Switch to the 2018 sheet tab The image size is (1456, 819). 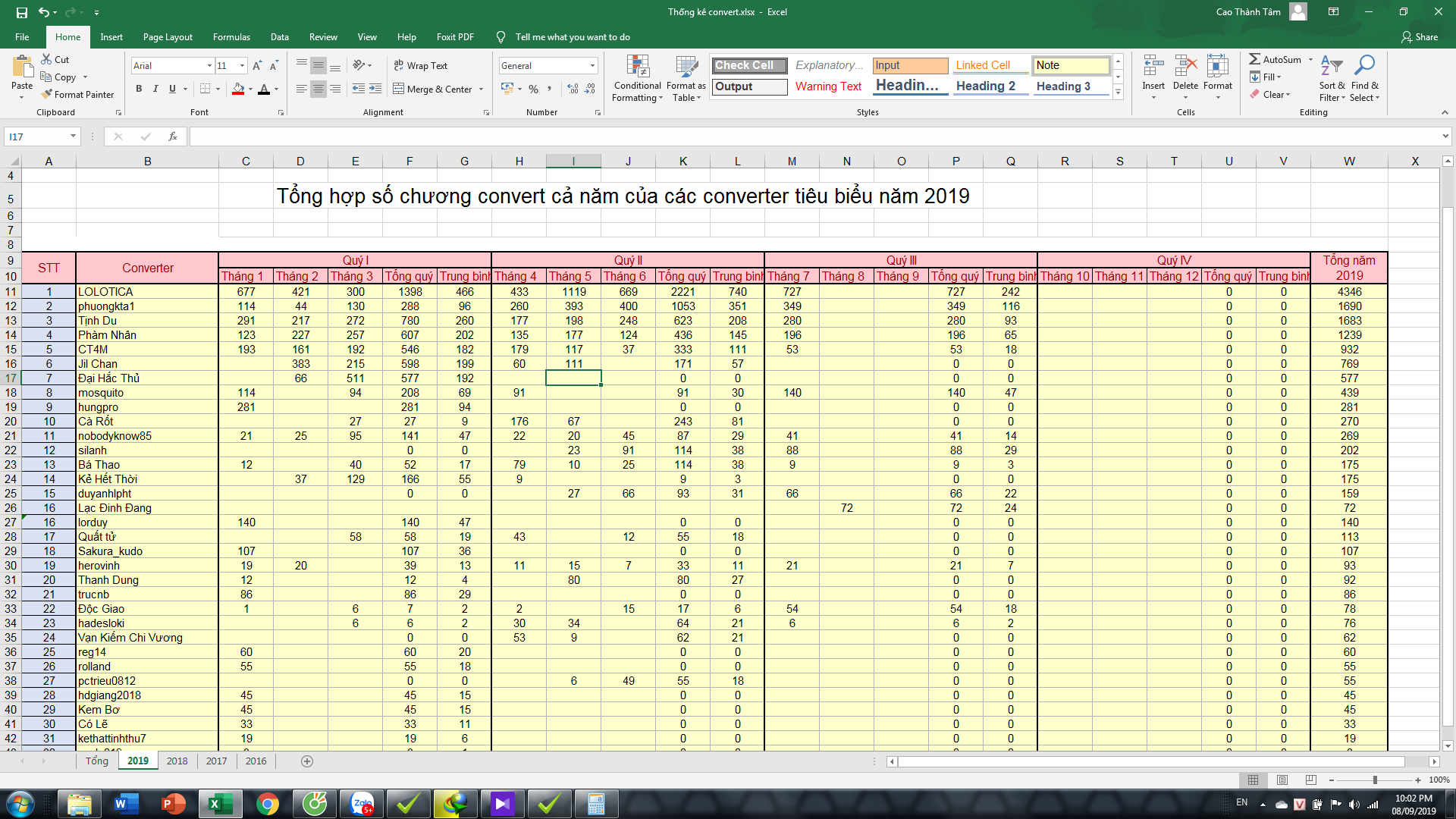(177, 761)
